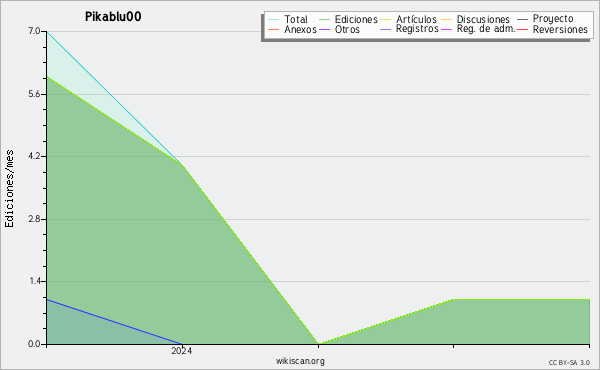This screenshot has height=370, width=600.
Task: Click the blue Registros line in chart
Action: [114, 322]
